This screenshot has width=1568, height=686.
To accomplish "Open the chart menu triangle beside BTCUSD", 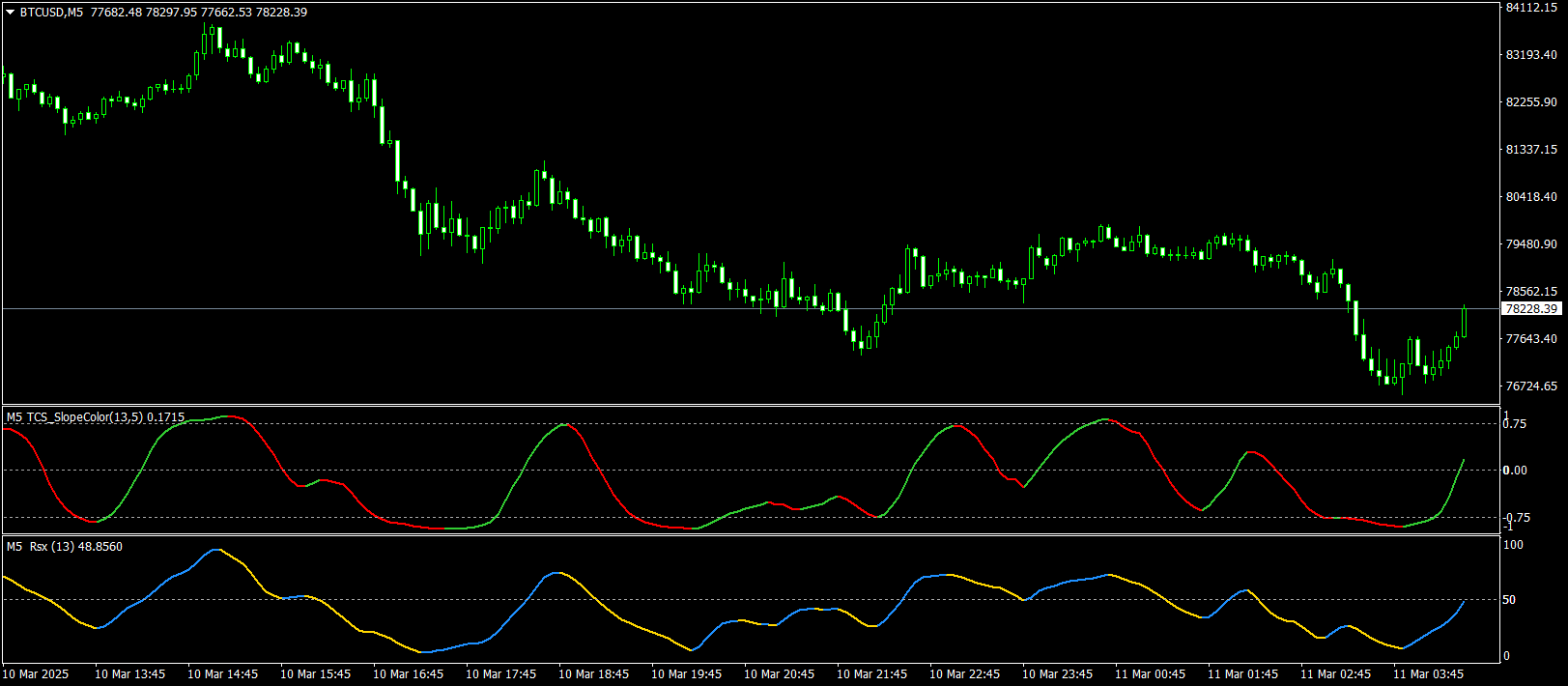I will 10,13.
